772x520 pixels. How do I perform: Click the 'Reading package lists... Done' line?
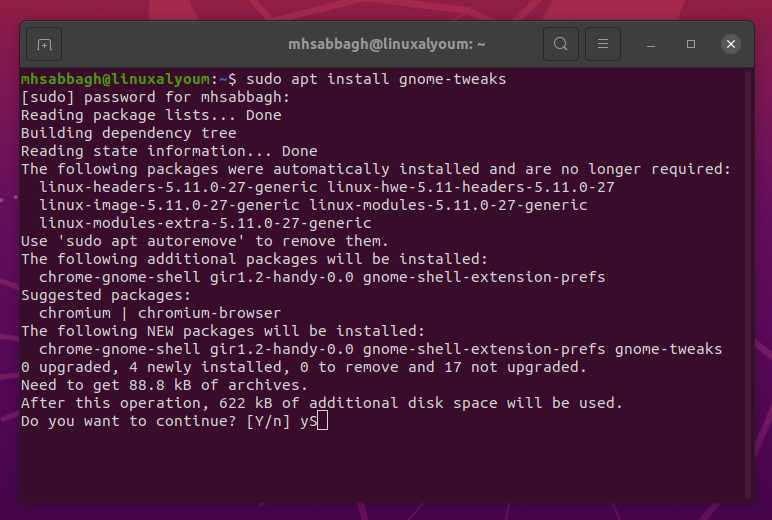[x=151, y=115]
